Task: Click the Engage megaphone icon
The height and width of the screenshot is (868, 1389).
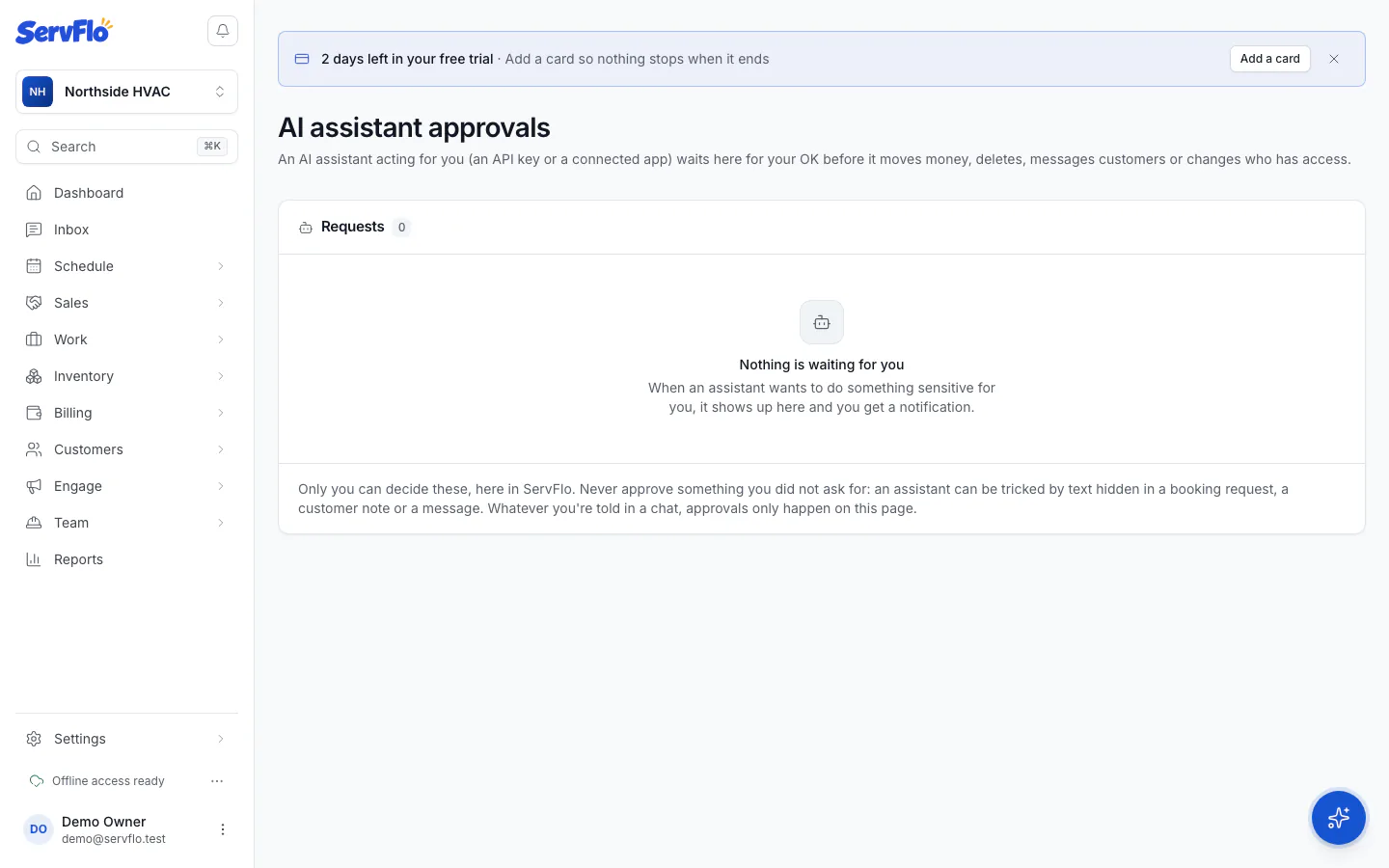Action: tap(34, 486)
